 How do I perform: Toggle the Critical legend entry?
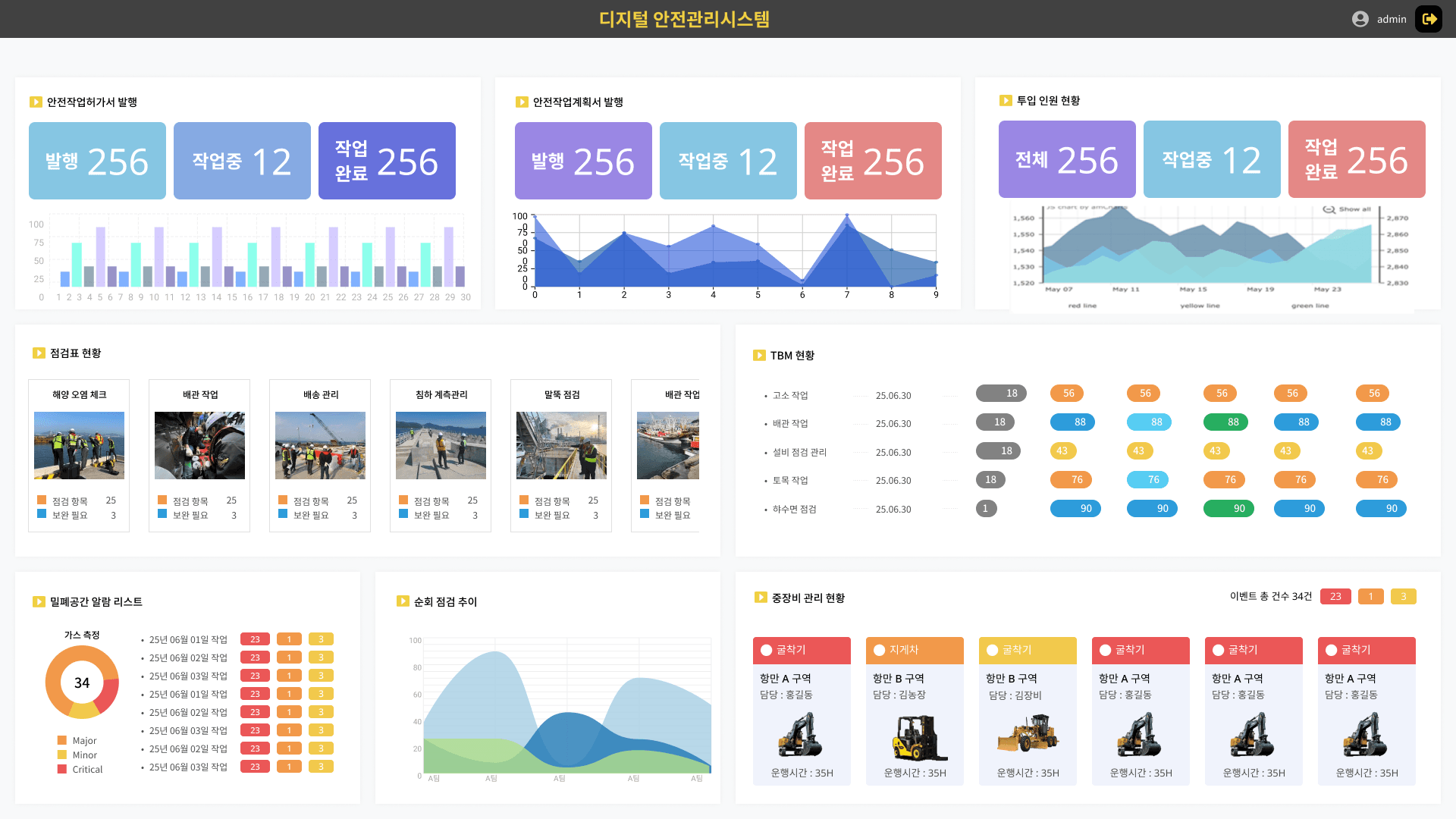pos(80,769)
